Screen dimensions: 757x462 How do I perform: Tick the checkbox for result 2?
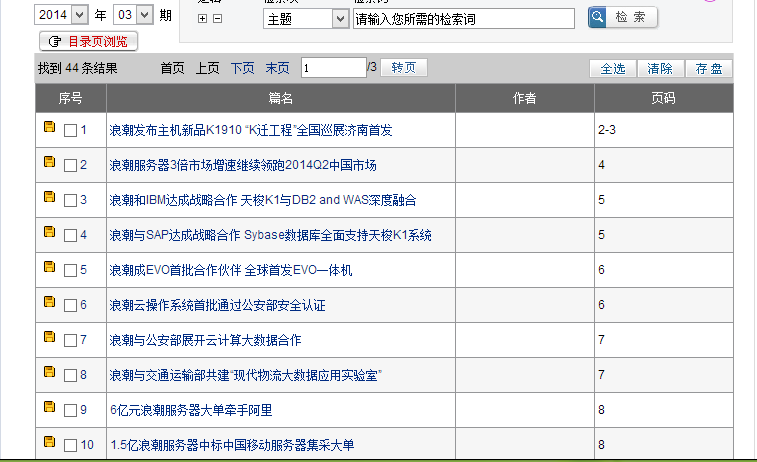[70, 166]
